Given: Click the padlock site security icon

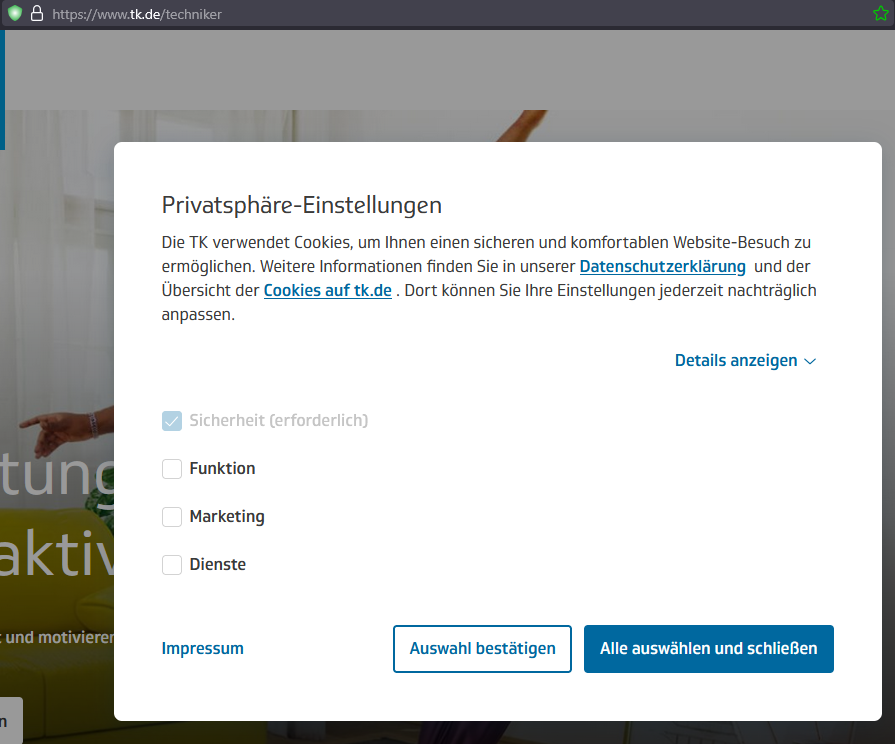Looking at the screenshot, I should 37,14.
